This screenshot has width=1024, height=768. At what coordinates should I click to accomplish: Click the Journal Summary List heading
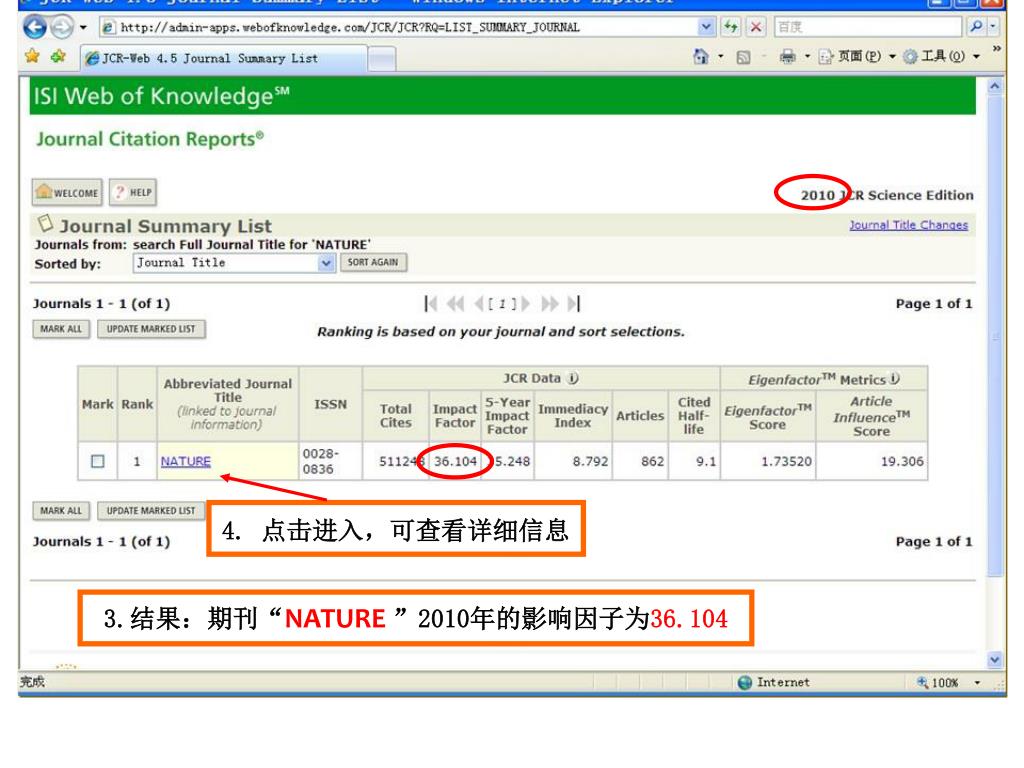pyautogui.click(x=165, y=226)
